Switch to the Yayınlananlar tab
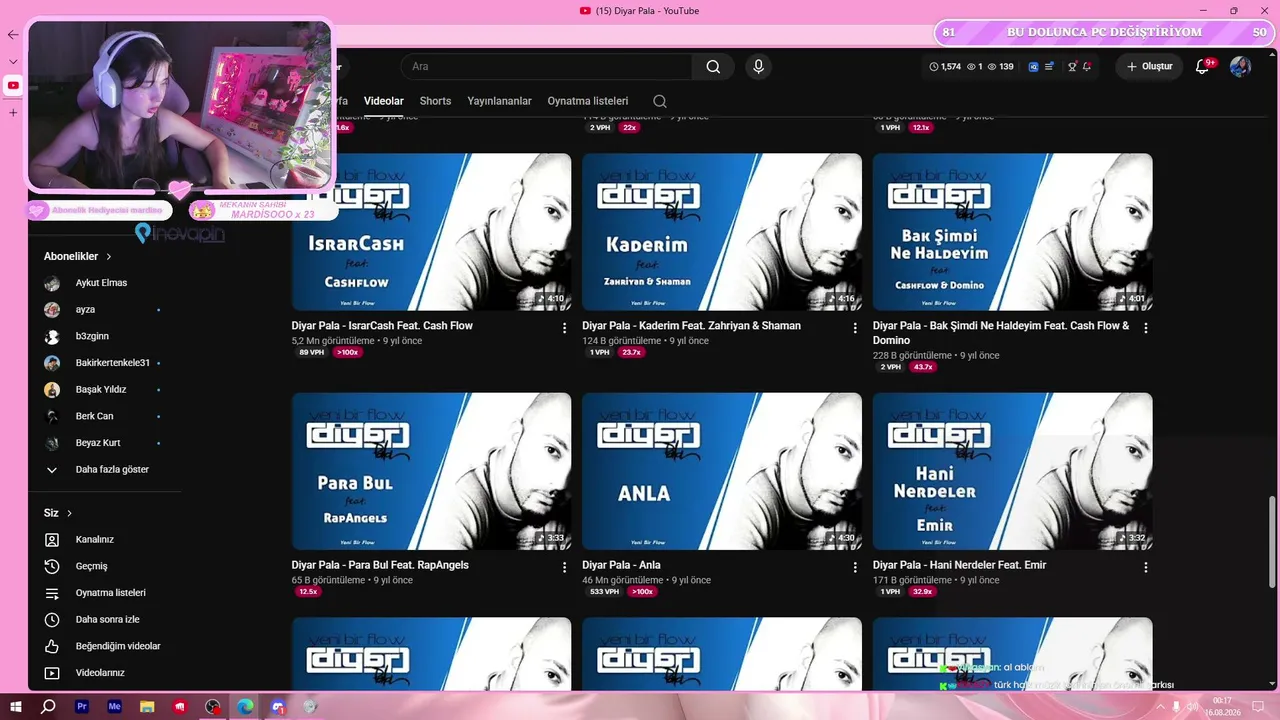 tap(499, 101)
